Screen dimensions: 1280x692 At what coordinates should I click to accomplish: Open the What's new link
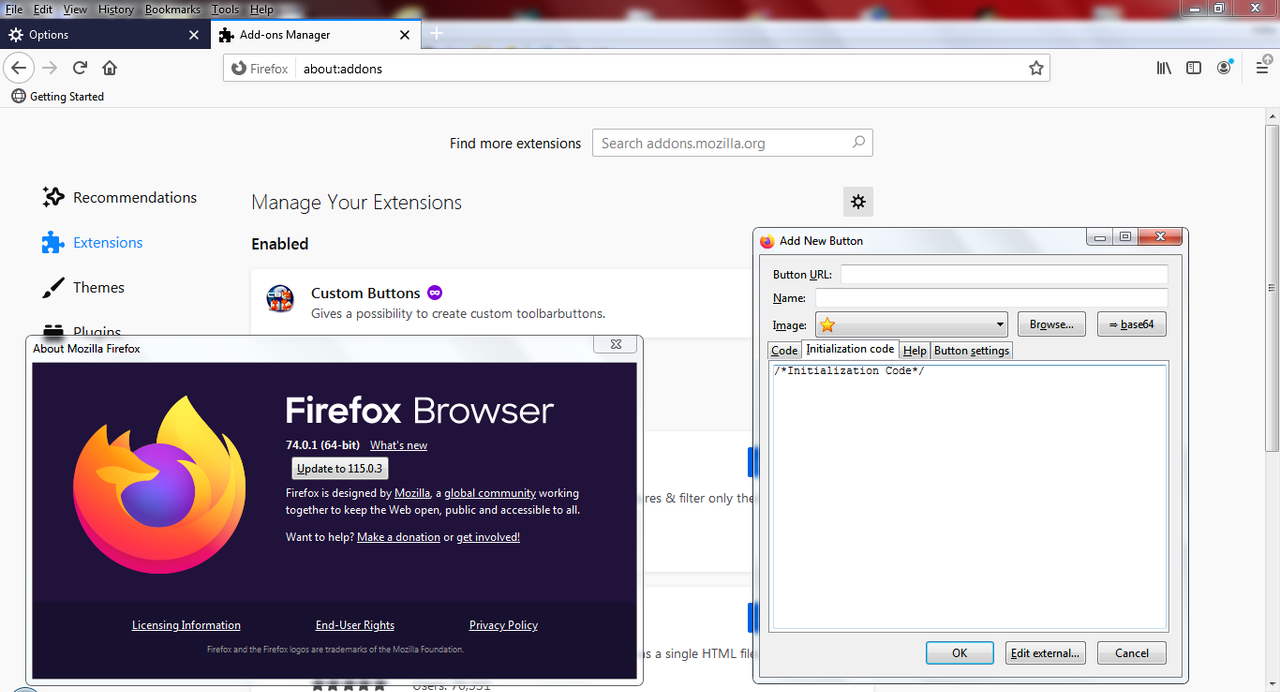click(398, 445)
